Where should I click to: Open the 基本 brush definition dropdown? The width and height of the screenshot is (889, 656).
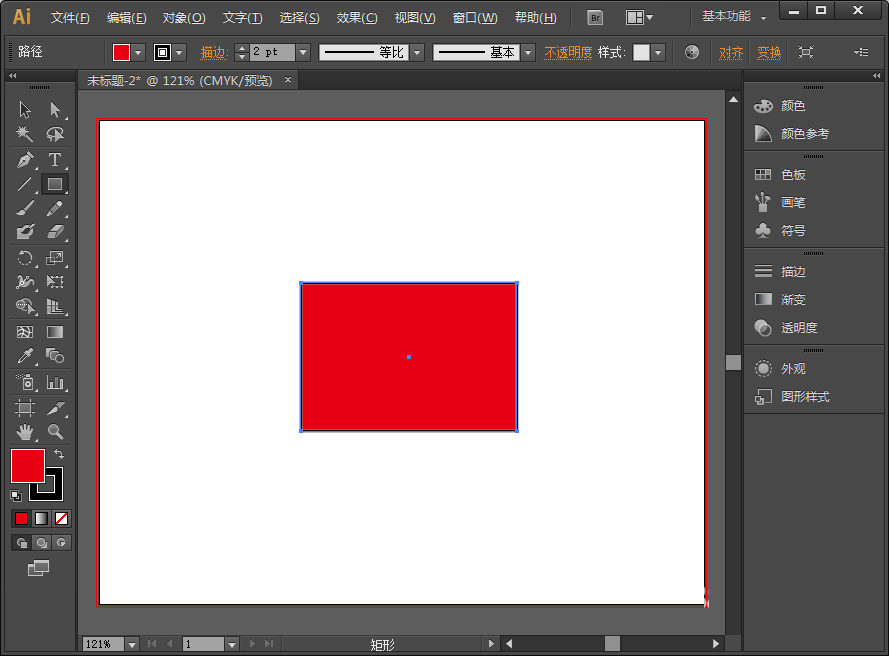(x=528, y=53)
